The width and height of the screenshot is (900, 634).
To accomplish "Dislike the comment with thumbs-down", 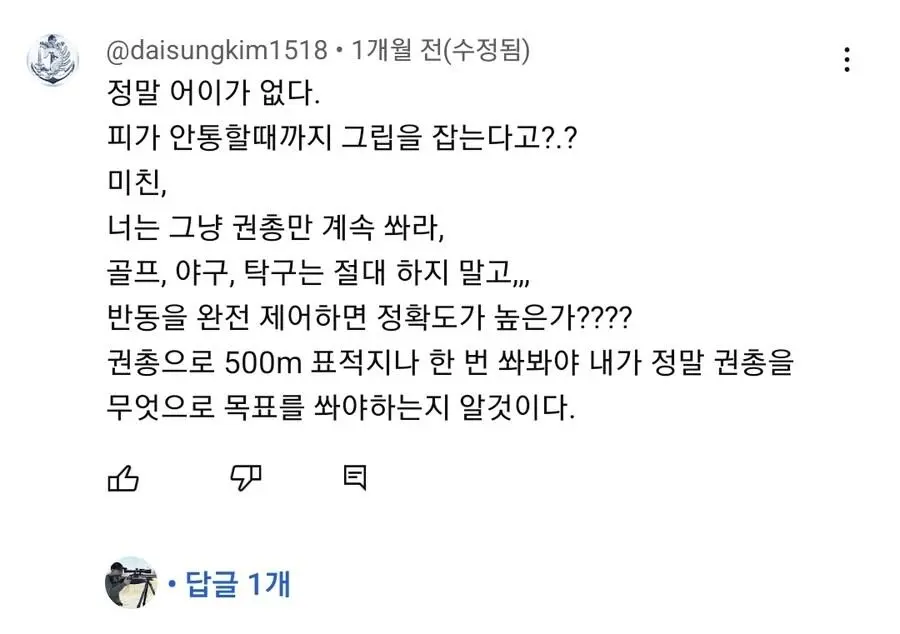I will [246, 478].
